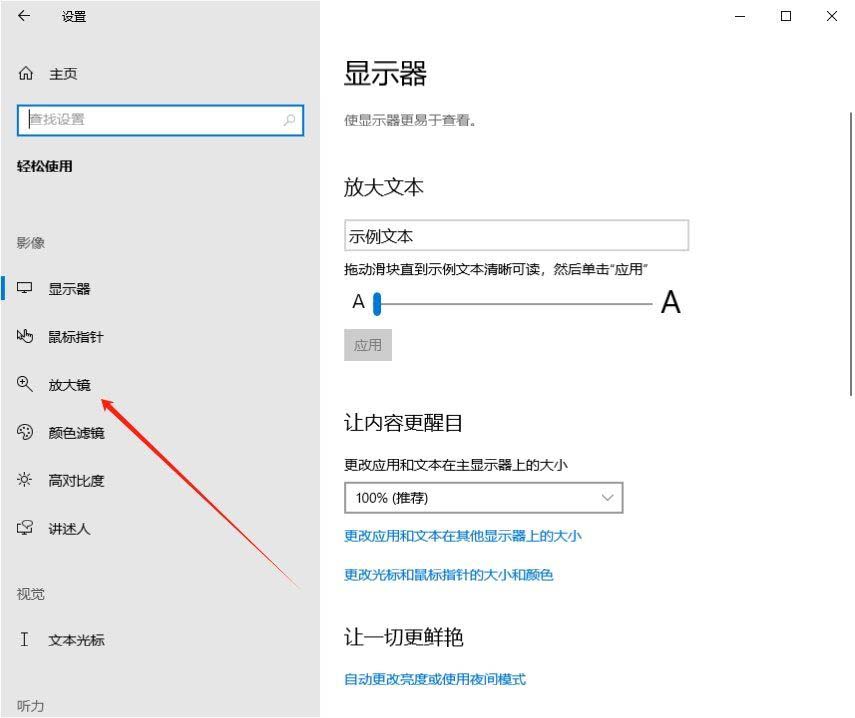Click the back arrow icon

[x=24, y=16]
